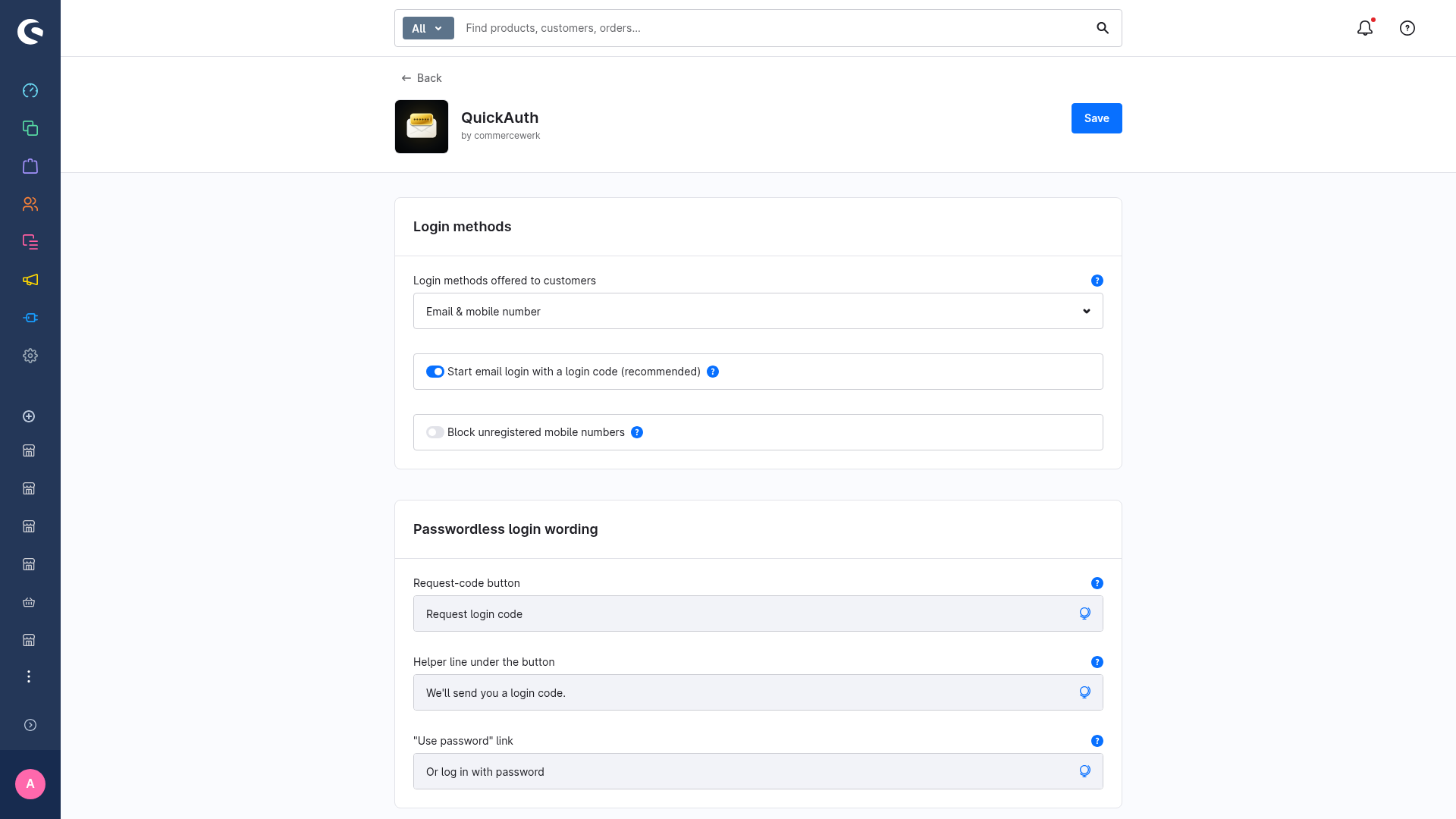Enable Block unregistered mobile numbers
The width and height of the screenshot is (1456, 819).
click(435, 432)
